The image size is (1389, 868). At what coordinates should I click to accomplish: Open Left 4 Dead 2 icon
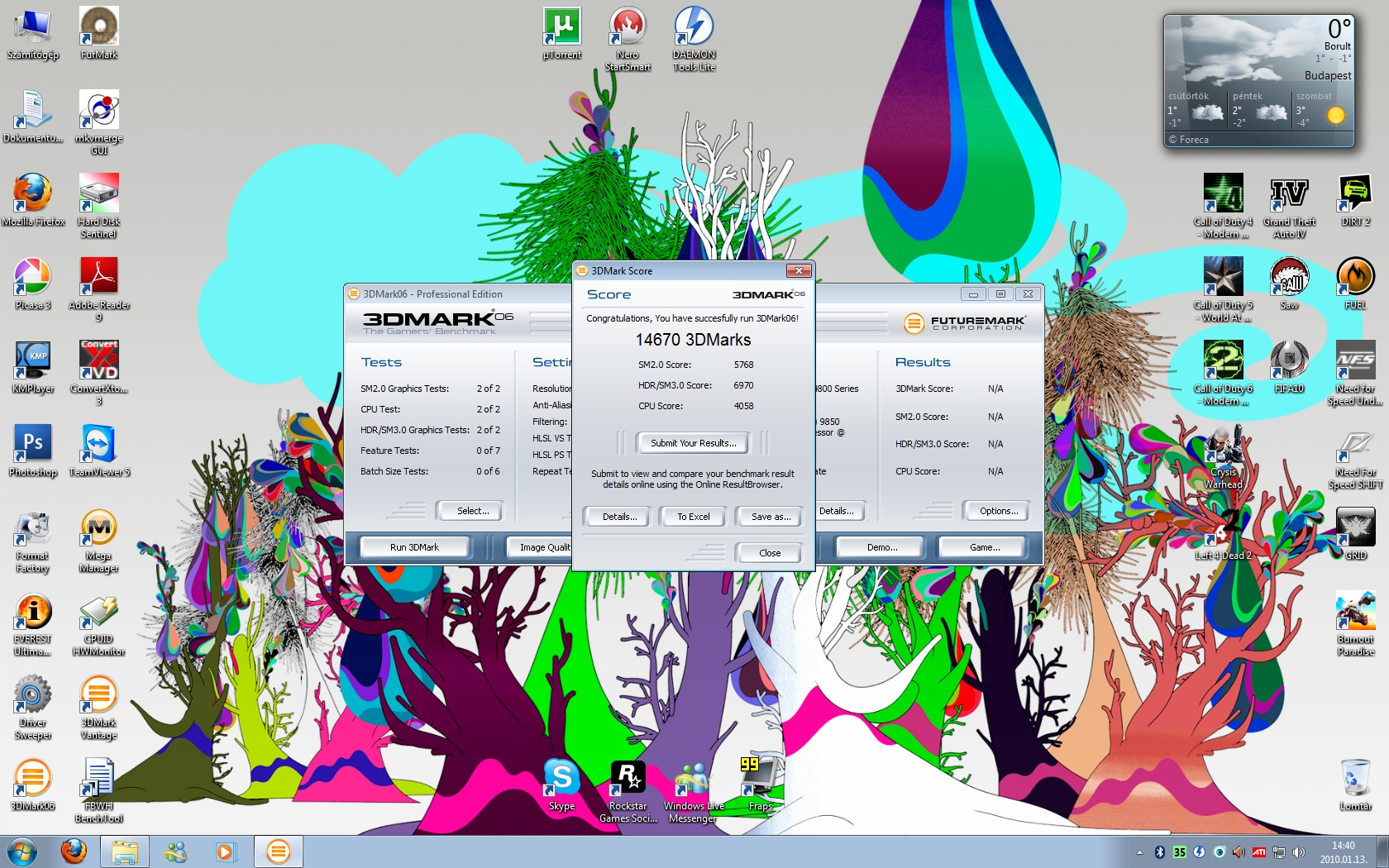(x=1224, y=534)
